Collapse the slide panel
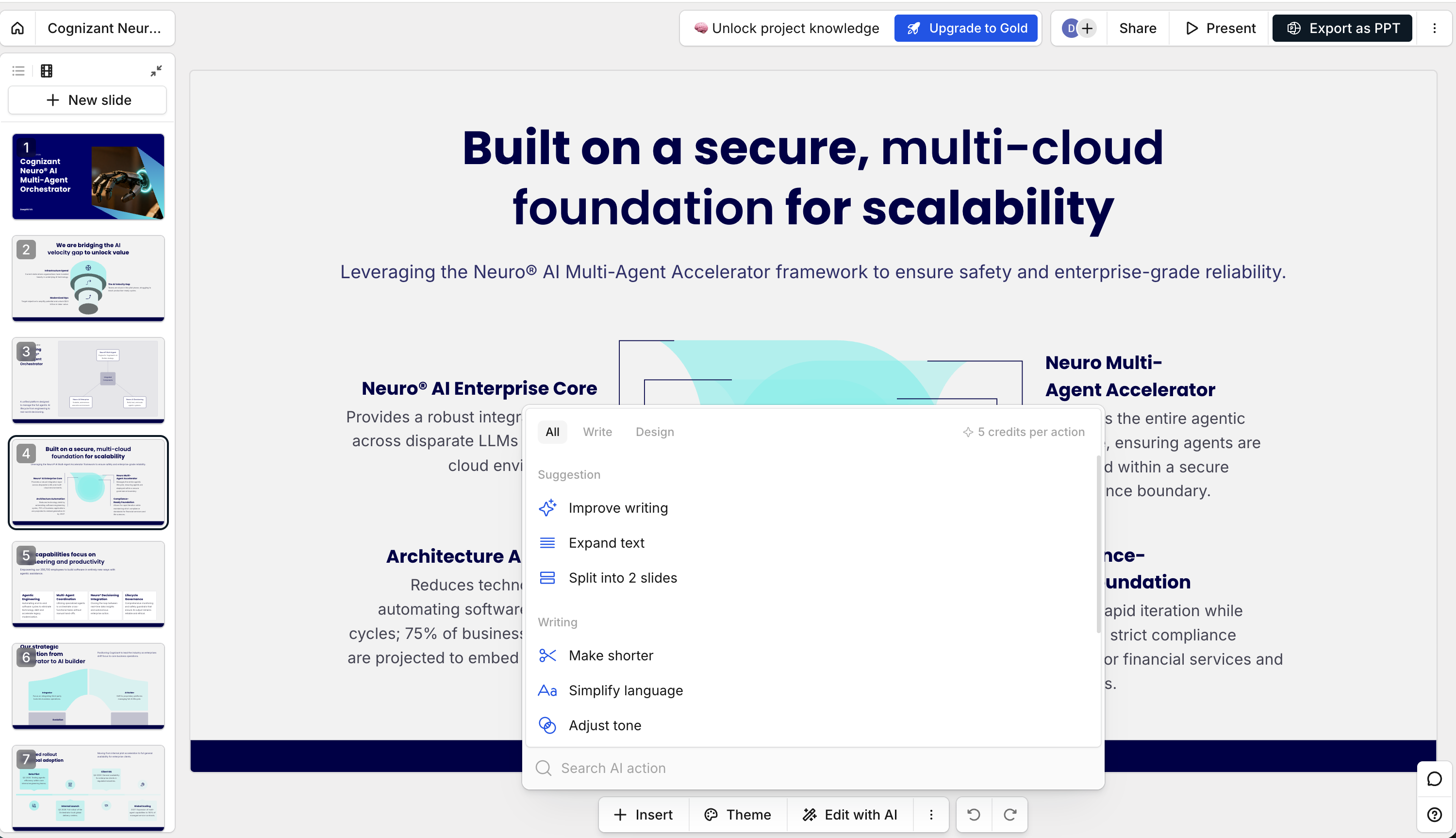The height and width of the screenshot is (838, 1456). point(156,71)
